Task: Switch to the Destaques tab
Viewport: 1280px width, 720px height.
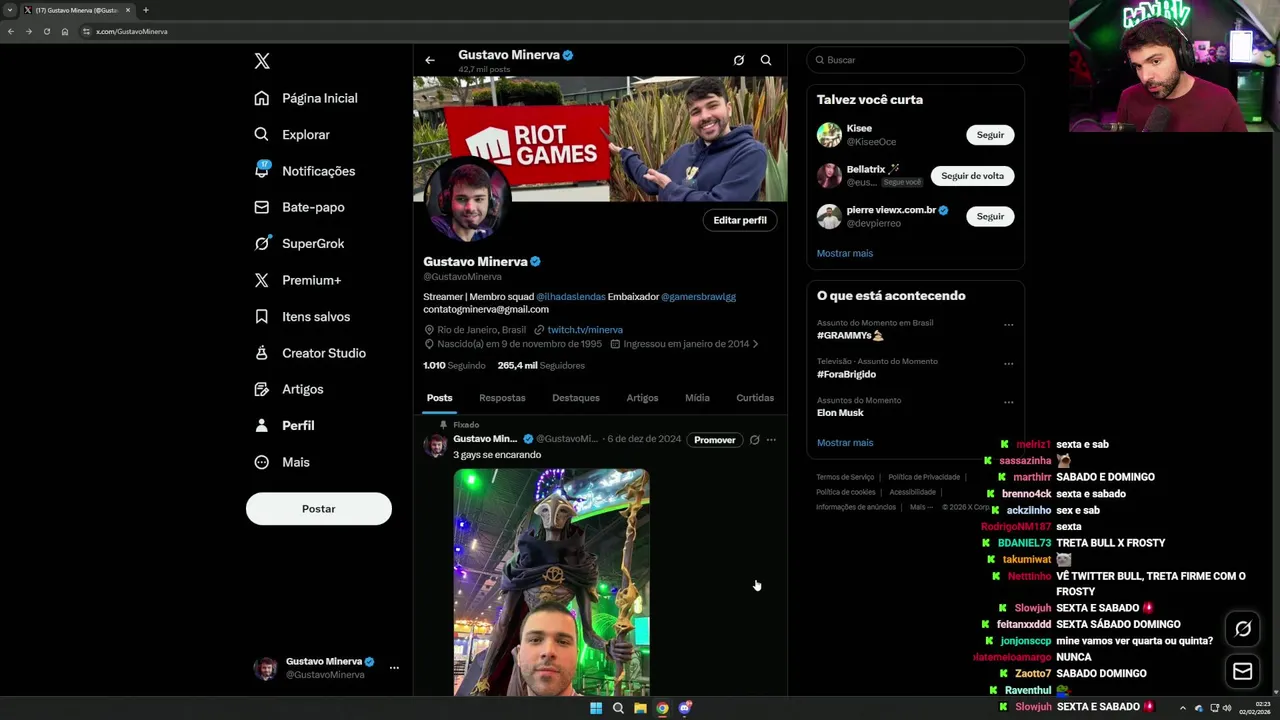Action: point(576,398)
